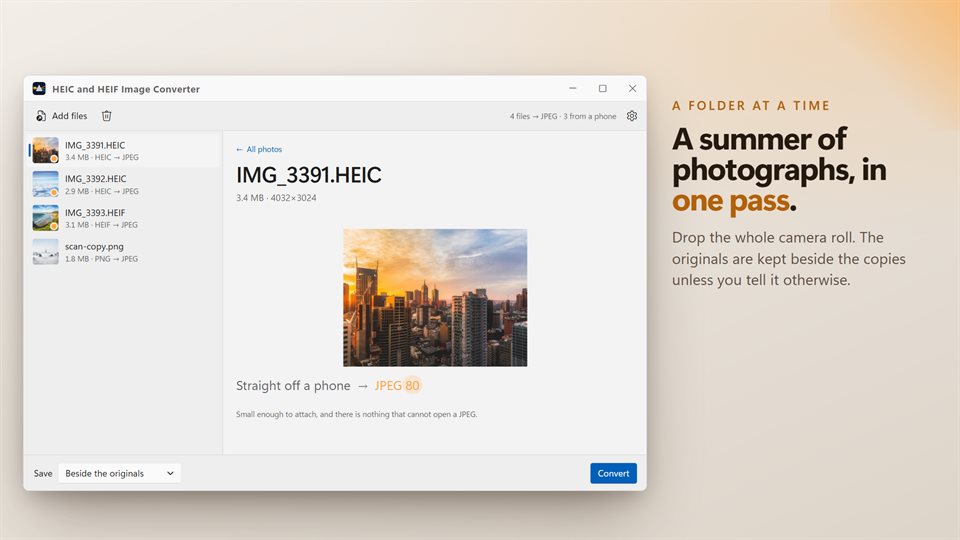Screen dimensions: 960x540
Task: Go back via All photos link
Action: pyautogui.click(x=259, y=149)
